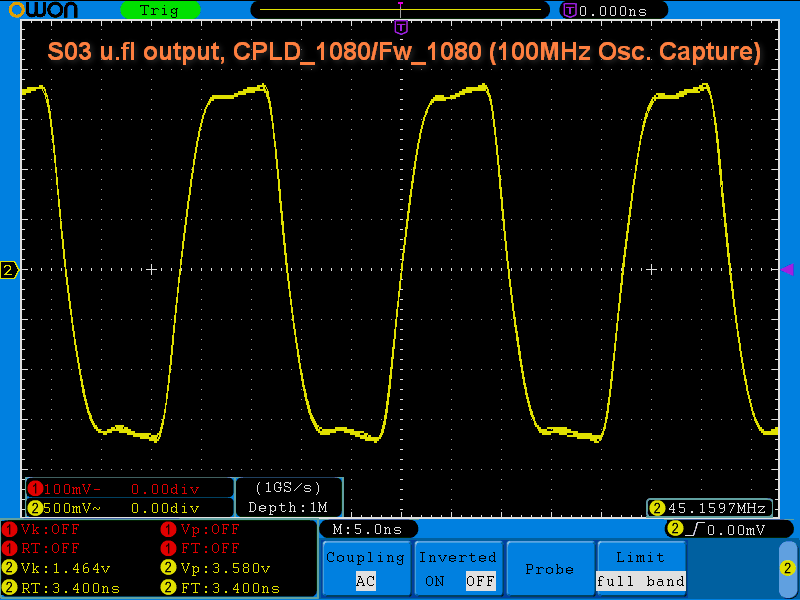Click the yellow channel 2 ground marker

coord(9,270)
